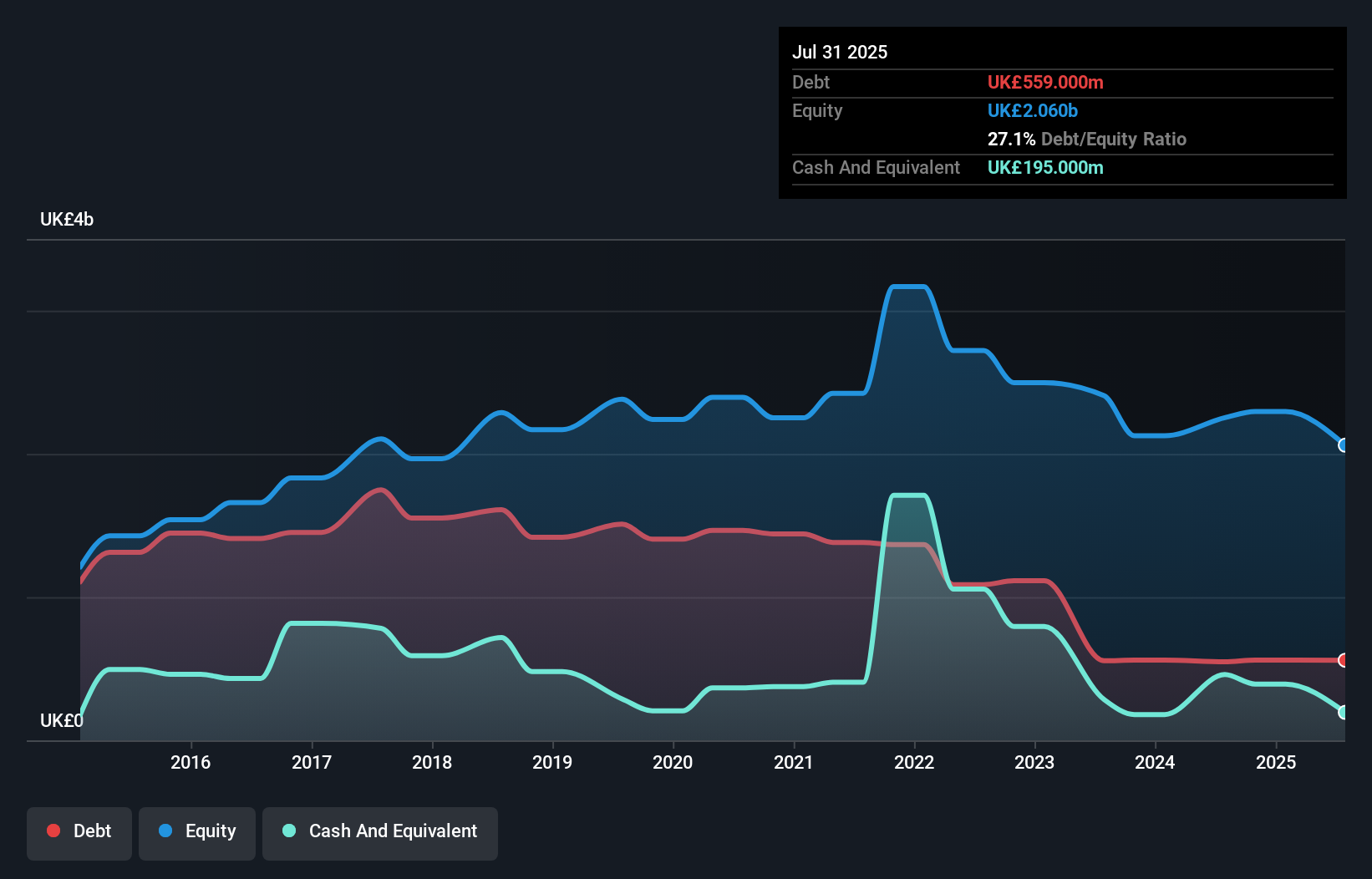Select the Equity endpoint marker on the chart
The height and width of the screenshot is (879, 1372).
pos(1344,447)
